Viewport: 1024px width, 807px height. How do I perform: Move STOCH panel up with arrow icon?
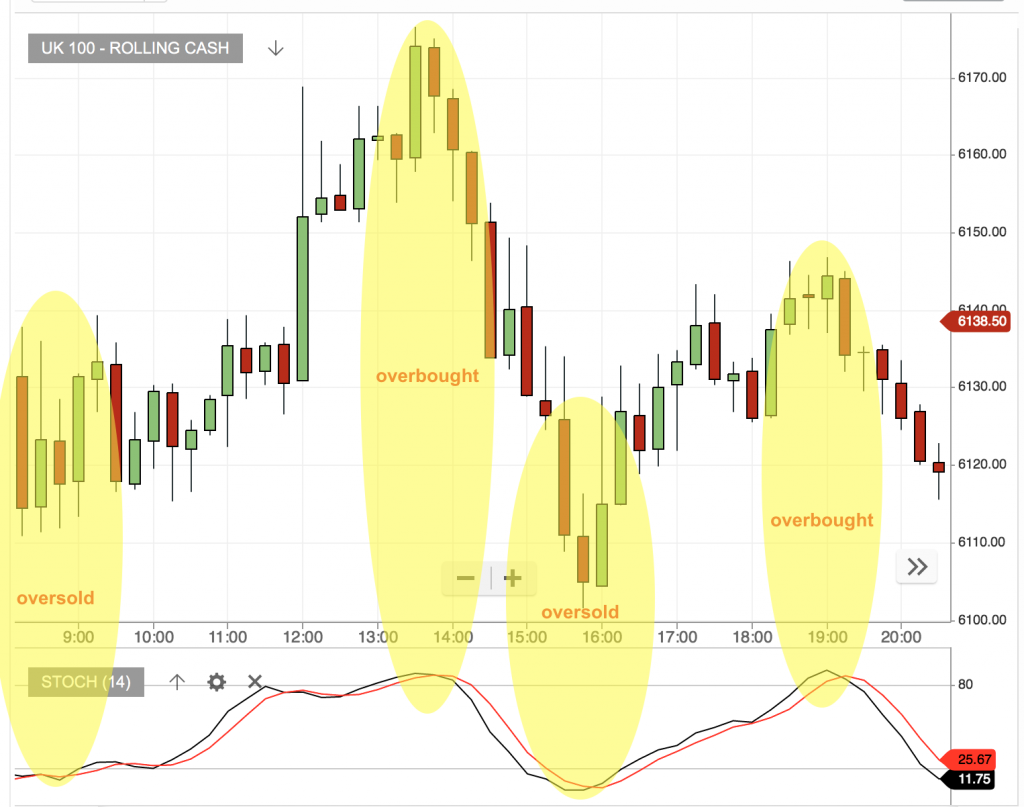pos(177,682)
